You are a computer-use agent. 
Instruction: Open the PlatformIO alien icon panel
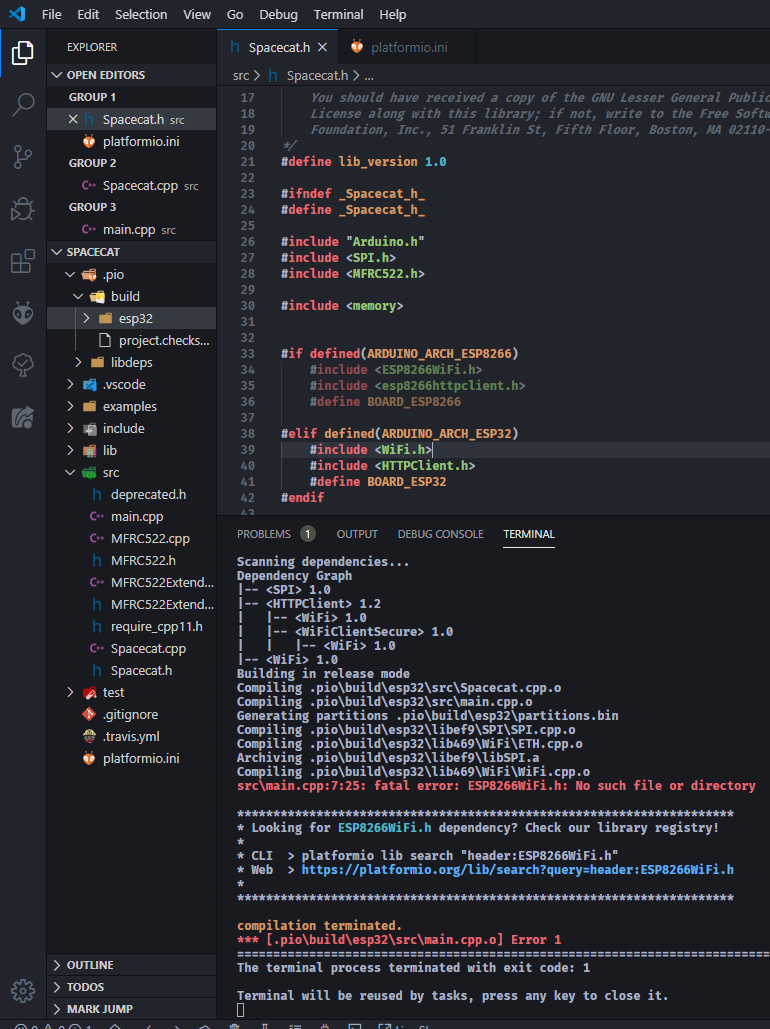coord(22,314)
